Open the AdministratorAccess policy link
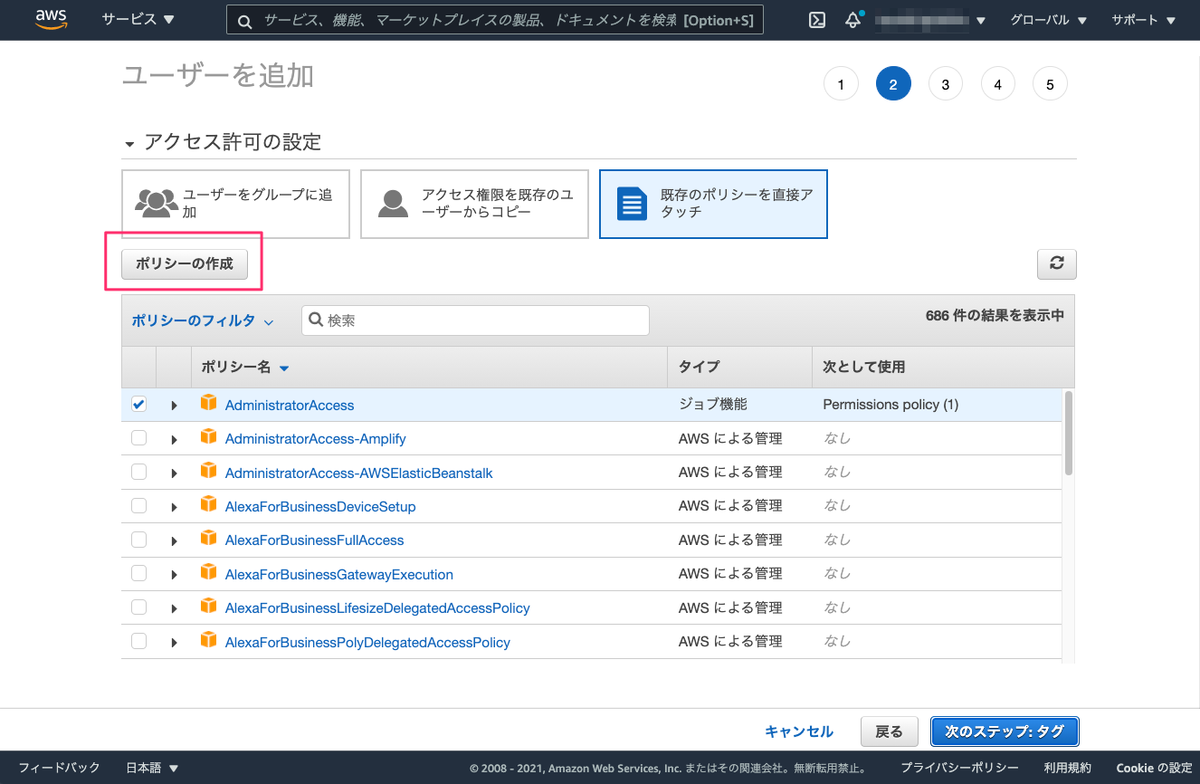1200x784 pixels. [x=289, y=405]
